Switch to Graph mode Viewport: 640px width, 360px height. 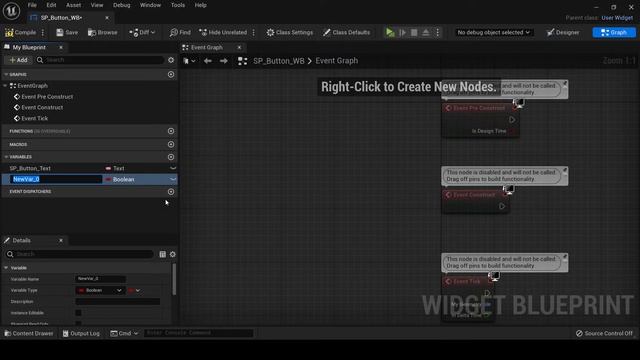[x=614, y=32]
